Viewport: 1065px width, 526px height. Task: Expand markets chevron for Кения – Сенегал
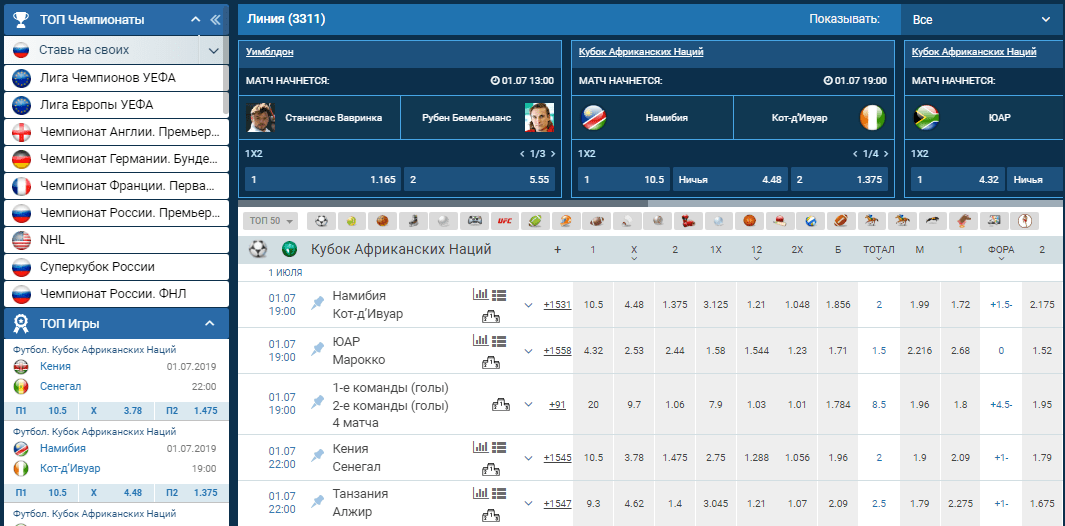(x=528, y=458)
